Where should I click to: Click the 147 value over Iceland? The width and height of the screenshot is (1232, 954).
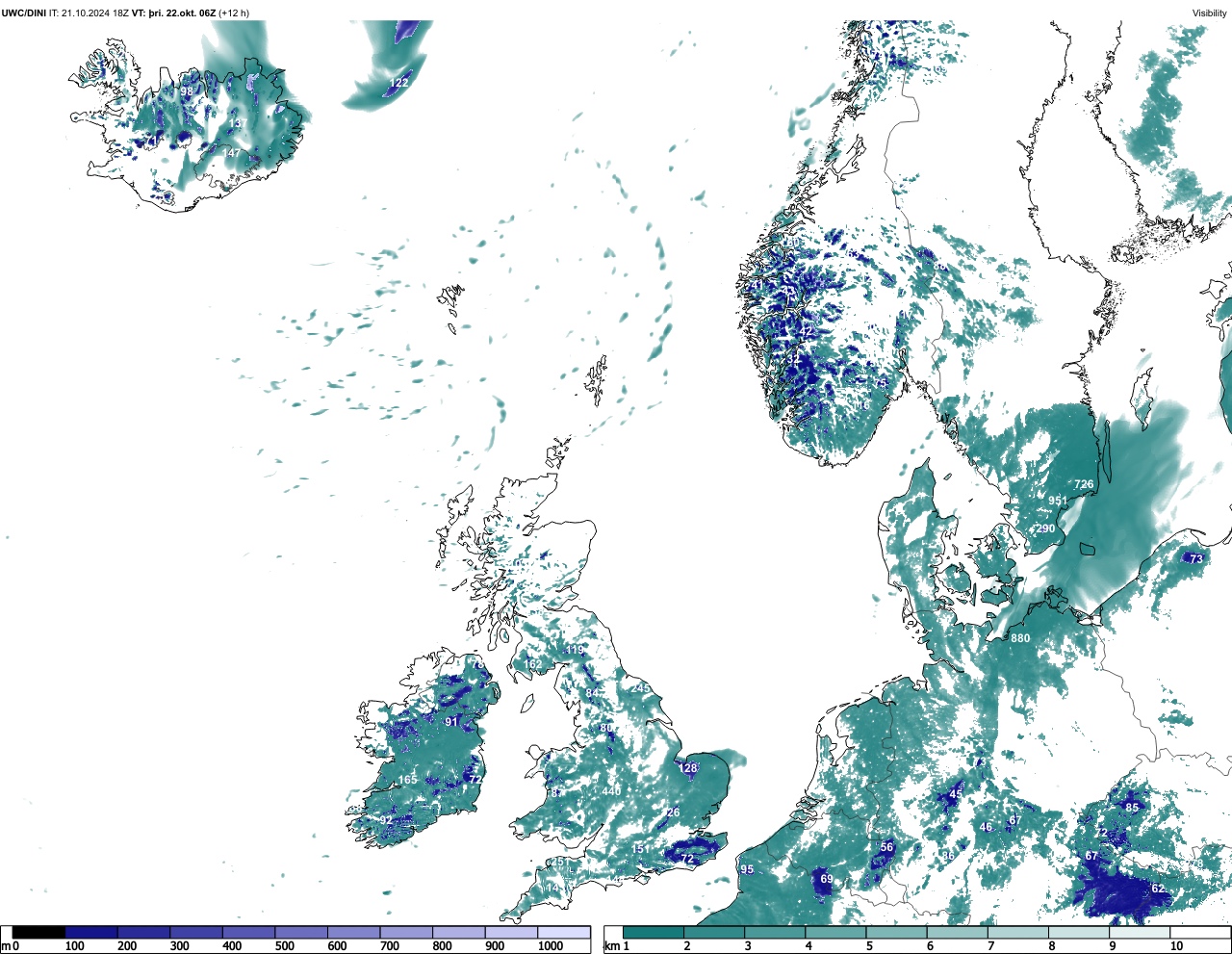(x=232, y=153)
